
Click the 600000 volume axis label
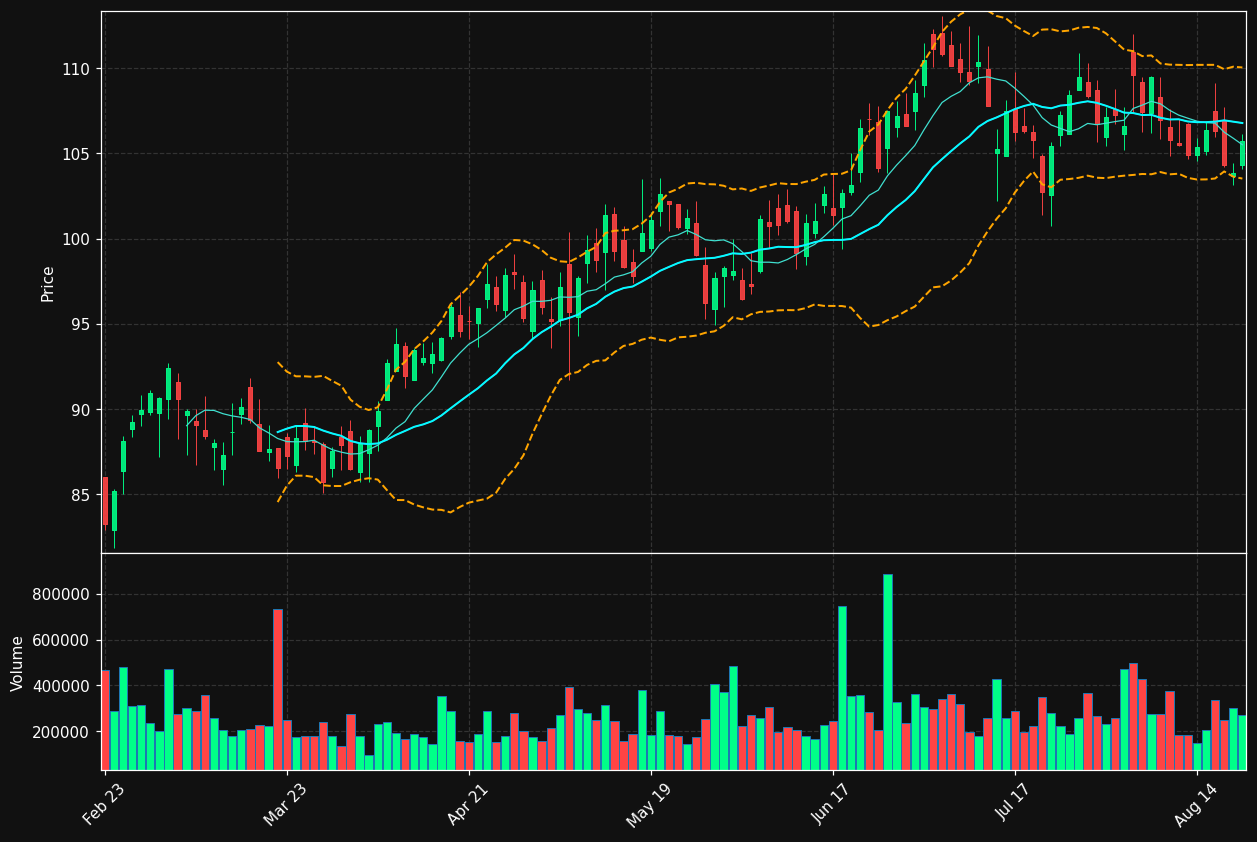pos(62,641)
